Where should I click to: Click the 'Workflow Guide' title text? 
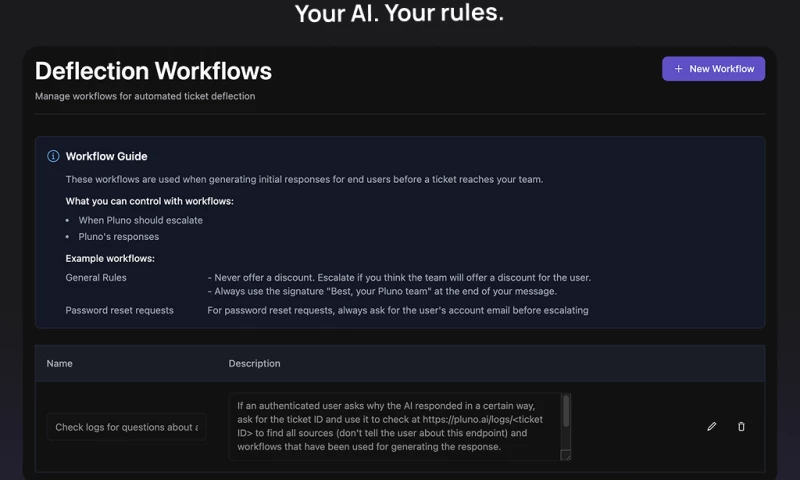107,156
